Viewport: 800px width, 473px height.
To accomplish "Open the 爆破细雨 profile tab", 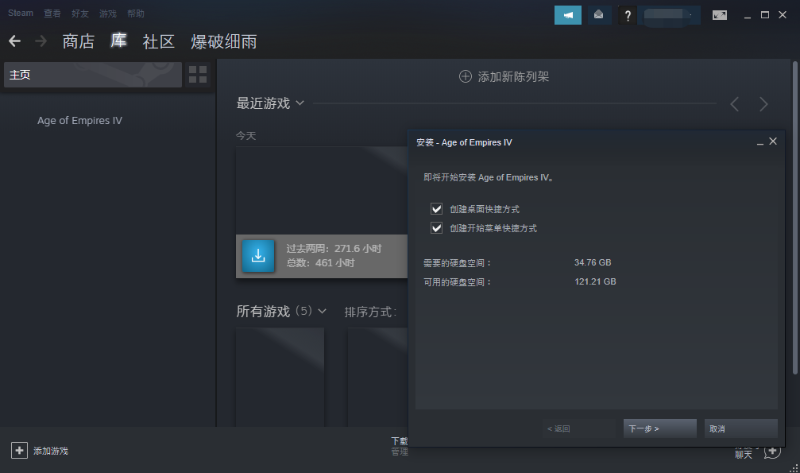I will click(223, 41).
